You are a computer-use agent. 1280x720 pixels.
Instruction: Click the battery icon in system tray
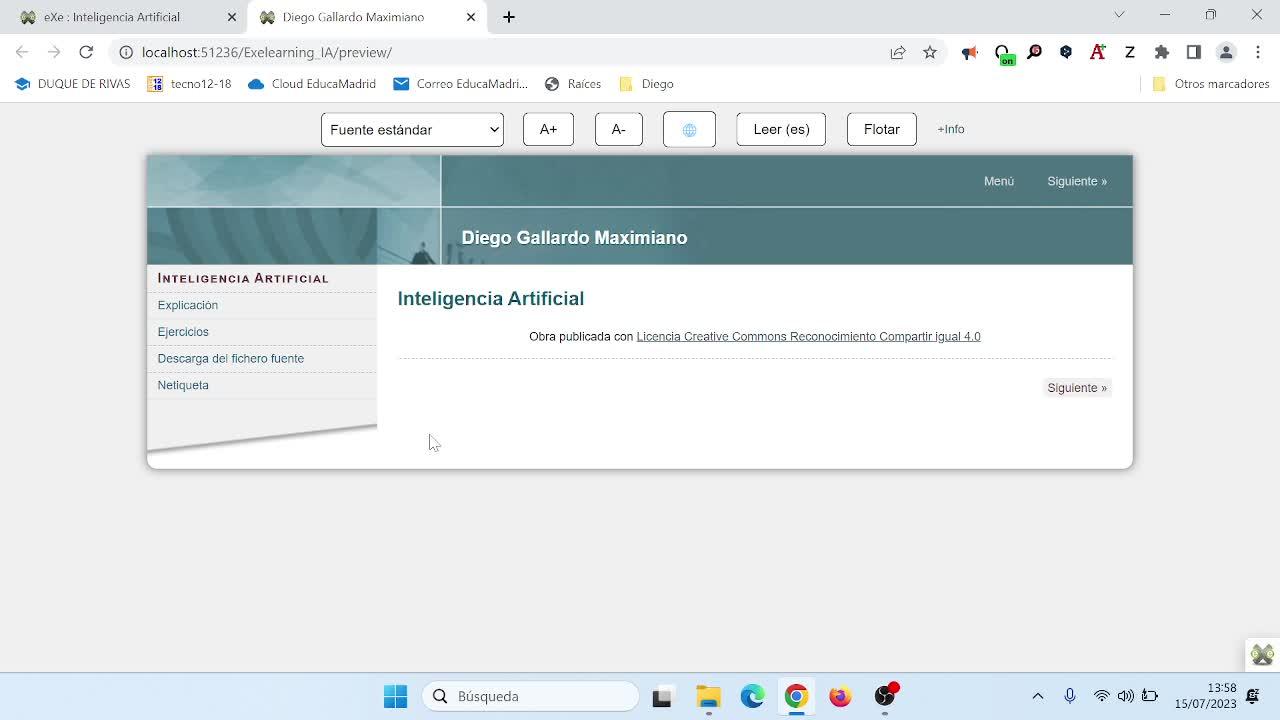[x=1150, y=696]
